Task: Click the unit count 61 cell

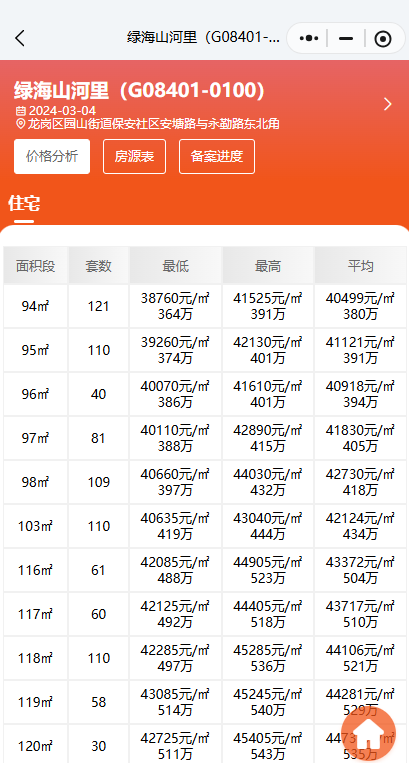Action: (x=98, y=570)
